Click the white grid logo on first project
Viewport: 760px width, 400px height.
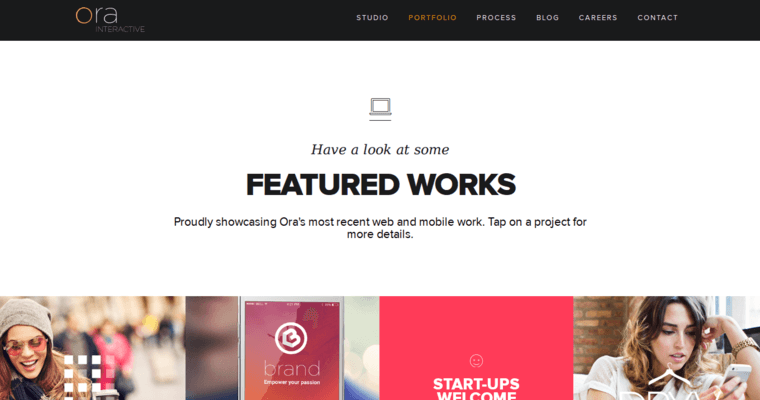click(83, 374)
